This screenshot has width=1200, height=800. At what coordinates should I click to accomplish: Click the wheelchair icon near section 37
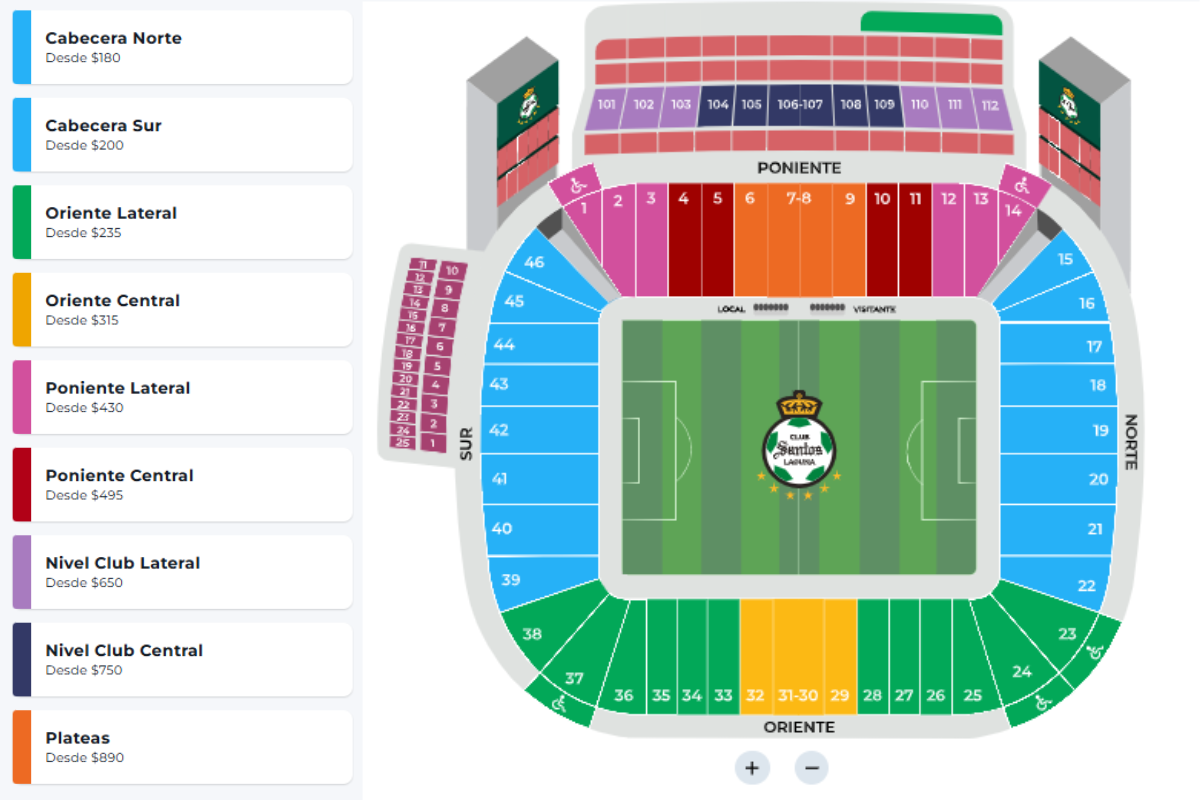coord(558,703)
